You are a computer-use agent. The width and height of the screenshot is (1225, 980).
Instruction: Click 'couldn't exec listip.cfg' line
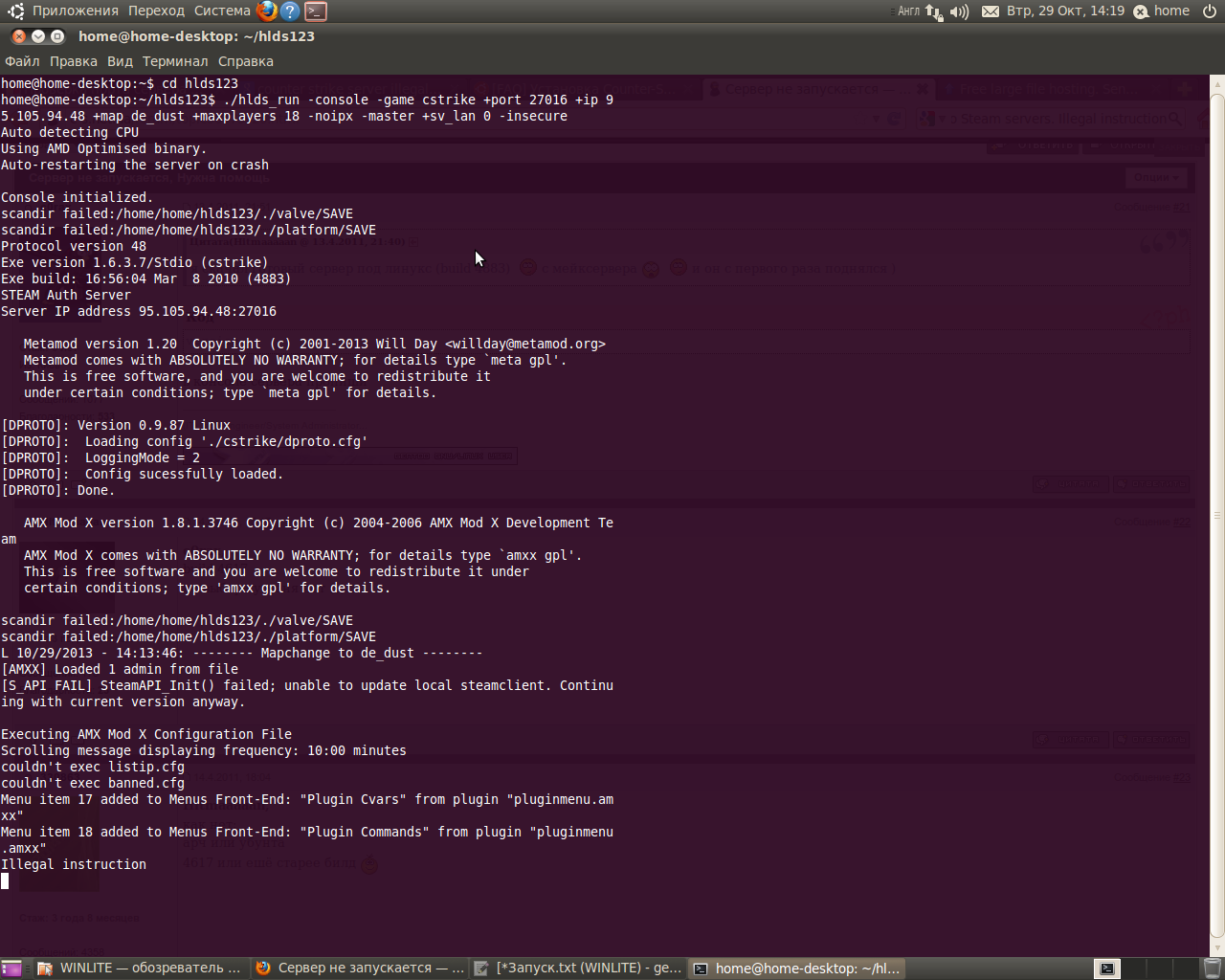pos(93,767)
